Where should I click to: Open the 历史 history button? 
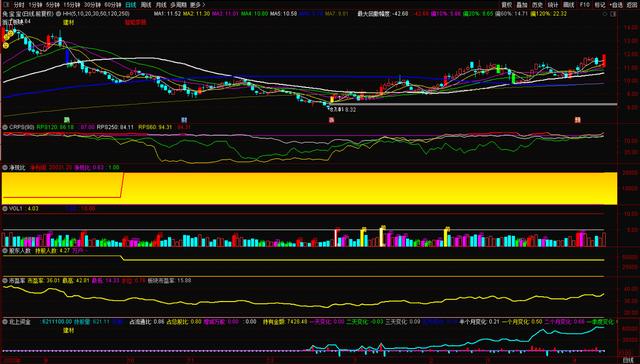coord(537,5)
